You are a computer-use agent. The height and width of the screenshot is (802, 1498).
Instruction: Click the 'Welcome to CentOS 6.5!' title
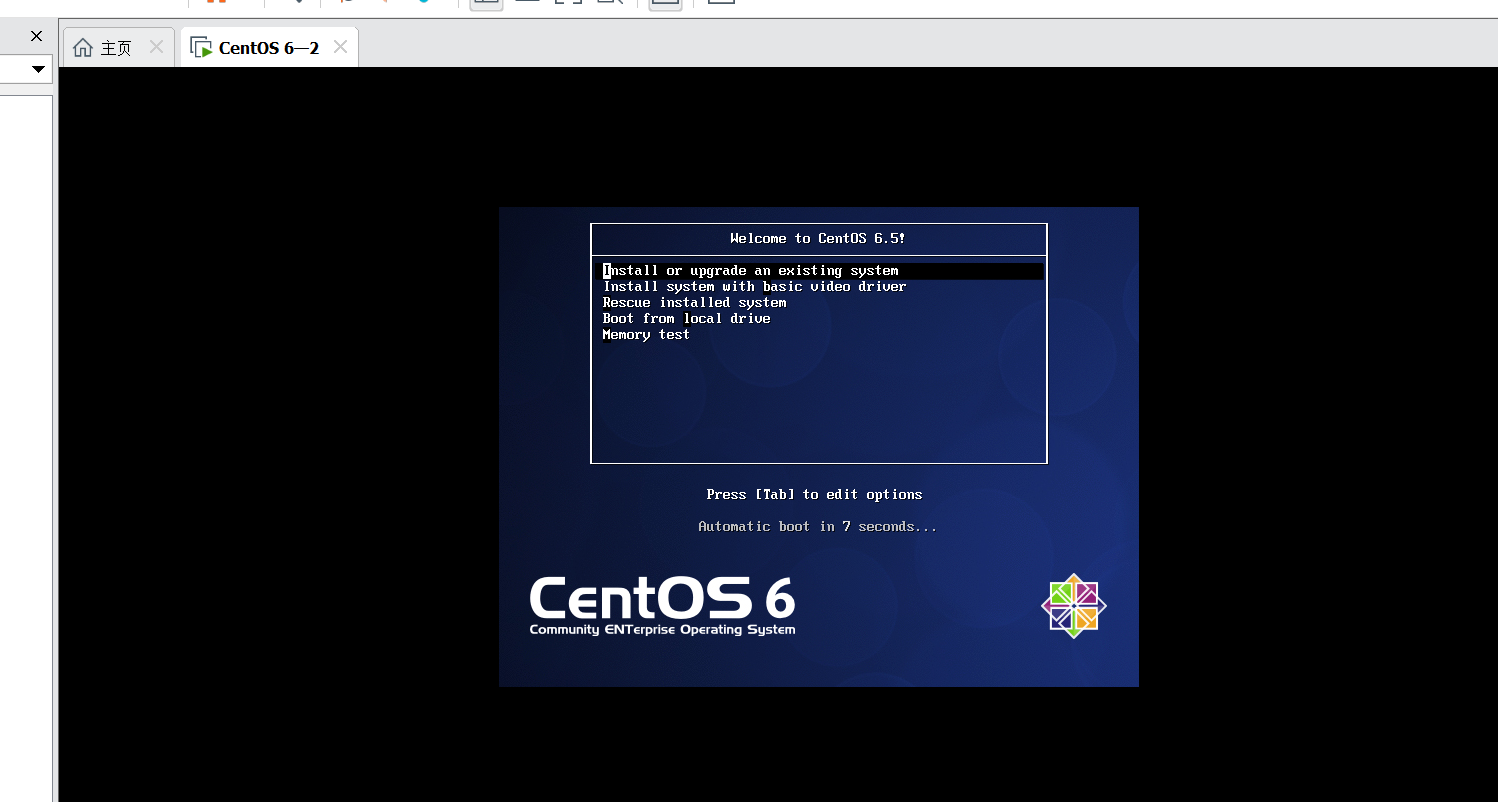tap(818, 239)
